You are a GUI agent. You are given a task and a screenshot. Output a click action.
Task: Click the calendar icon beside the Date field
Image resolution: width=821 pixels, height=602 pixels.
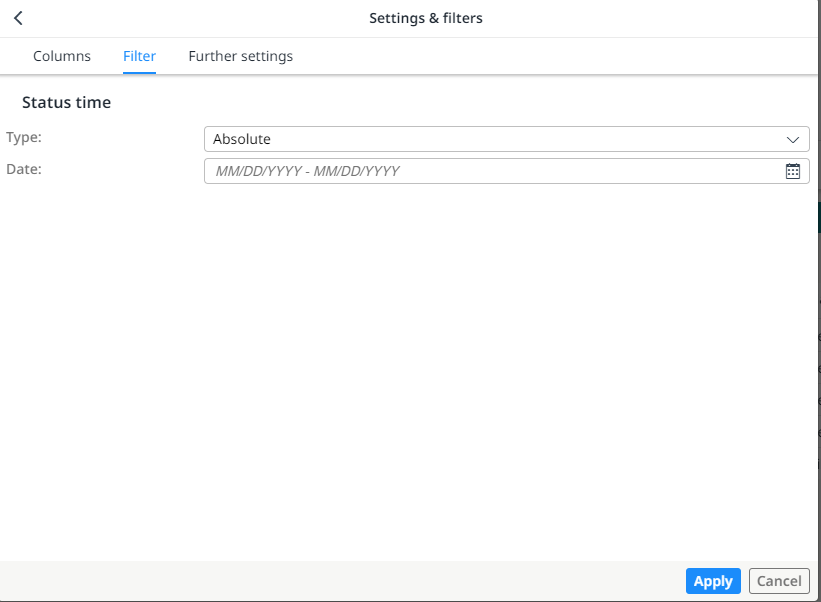pyautogui.click(x=793, y=170)
